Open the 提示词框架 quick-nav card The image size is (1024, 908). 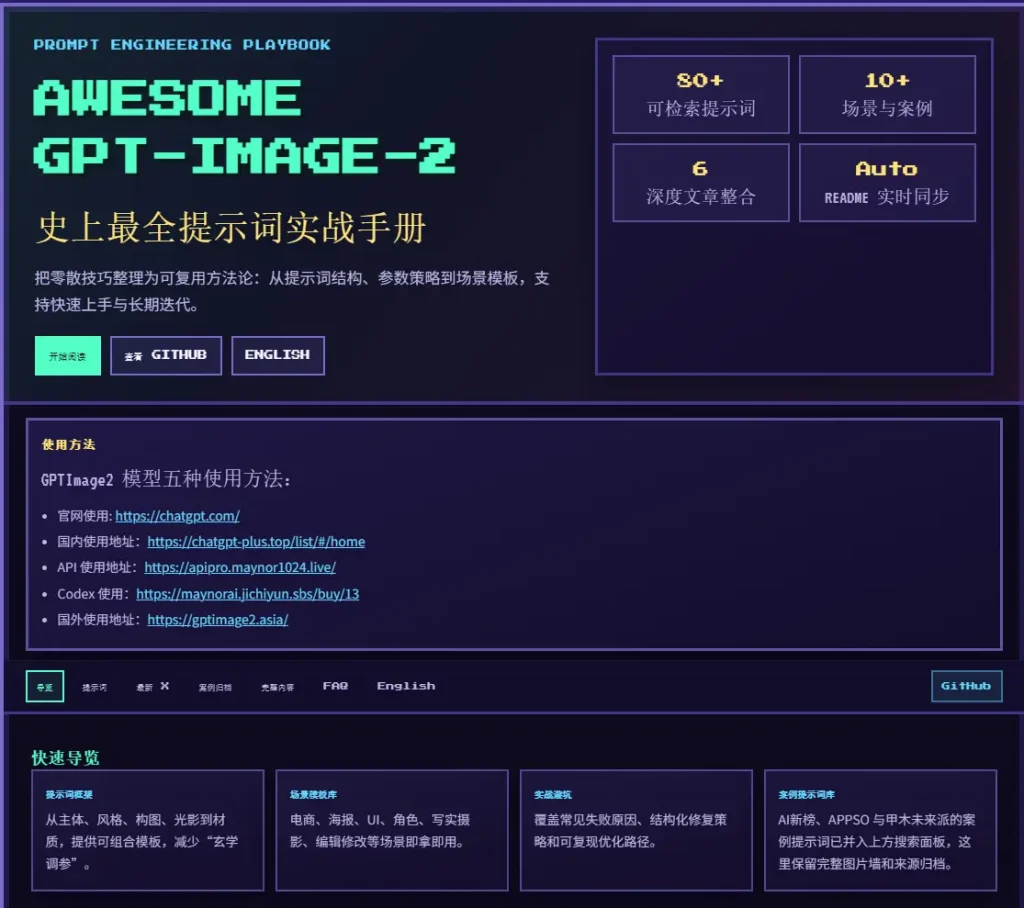(148, 830)
